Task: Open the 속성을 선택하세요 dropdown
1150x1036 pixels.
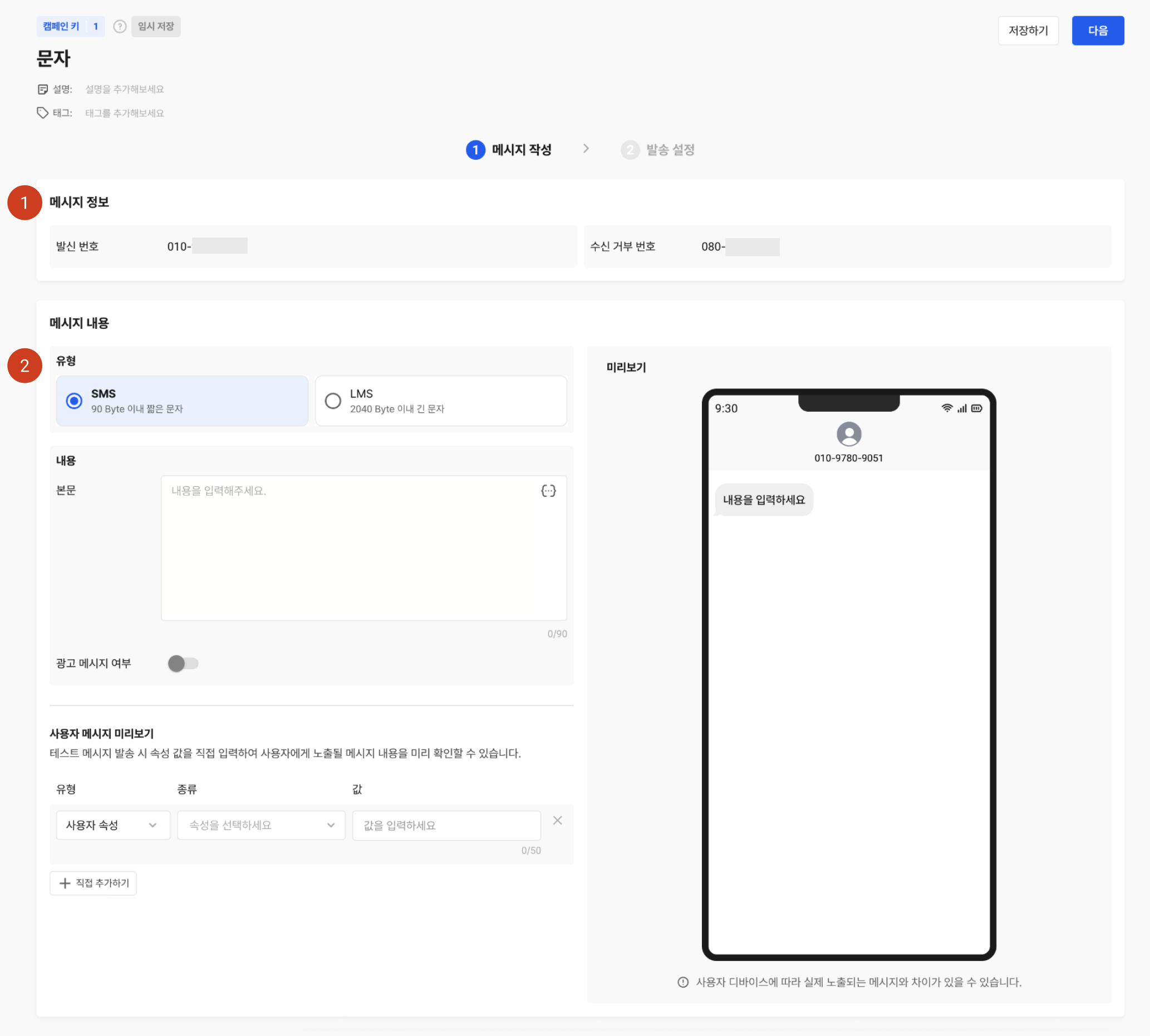Action: (261, 825)
